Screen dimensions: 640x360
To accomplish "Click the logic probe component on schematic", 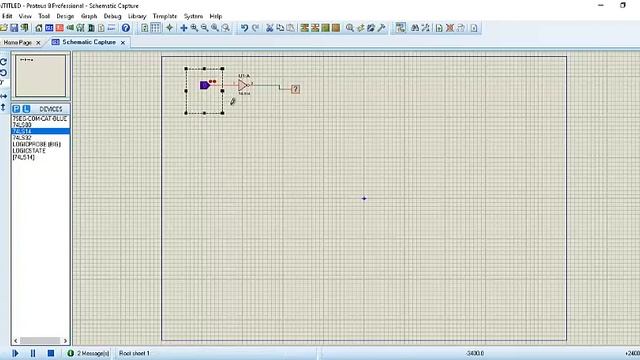I will tap(296, 89).
